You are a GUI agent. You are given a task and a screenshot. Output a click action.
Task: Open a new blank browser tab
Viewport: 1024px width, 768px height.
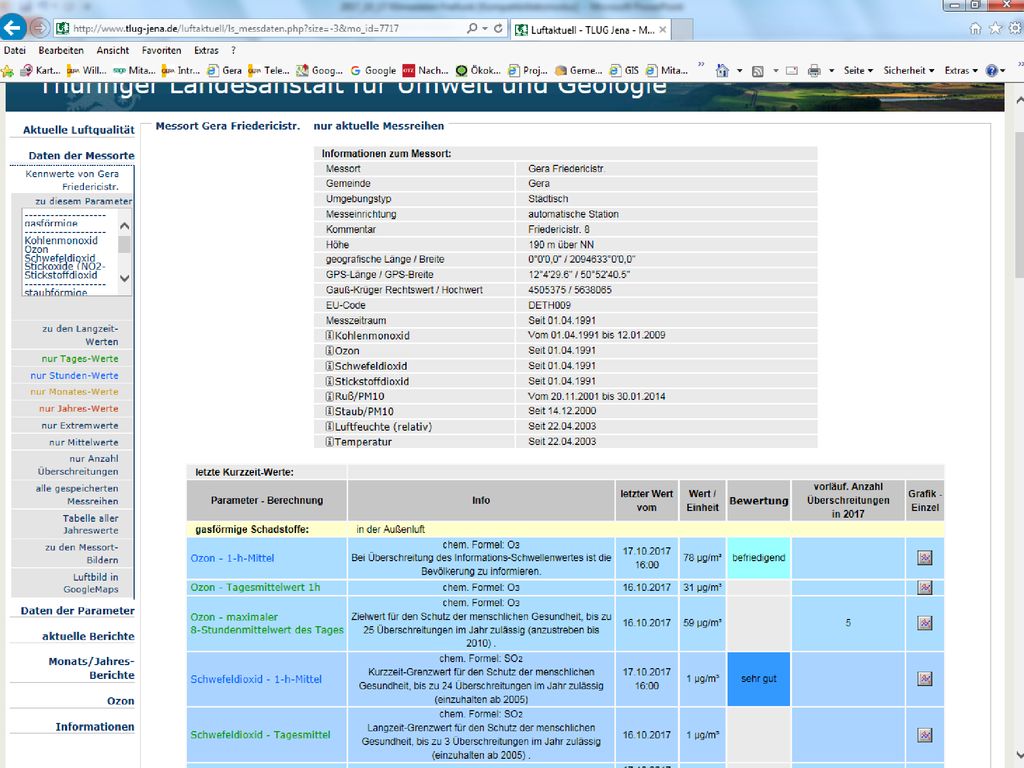(x=682, y=29)
